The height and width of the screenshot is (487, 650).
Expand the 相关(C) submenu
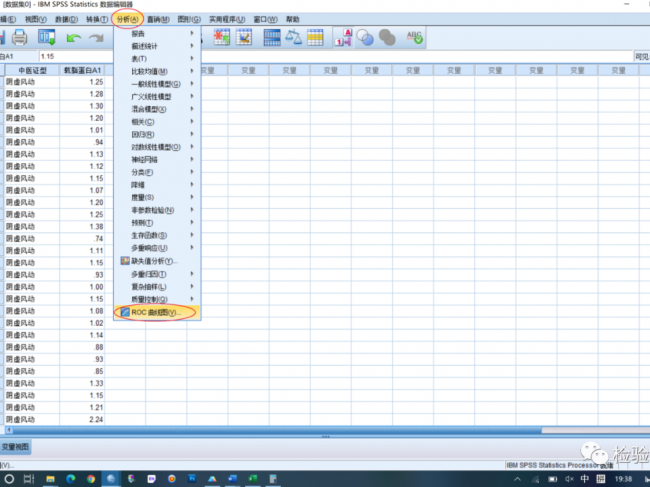click(x=158, y=121)
